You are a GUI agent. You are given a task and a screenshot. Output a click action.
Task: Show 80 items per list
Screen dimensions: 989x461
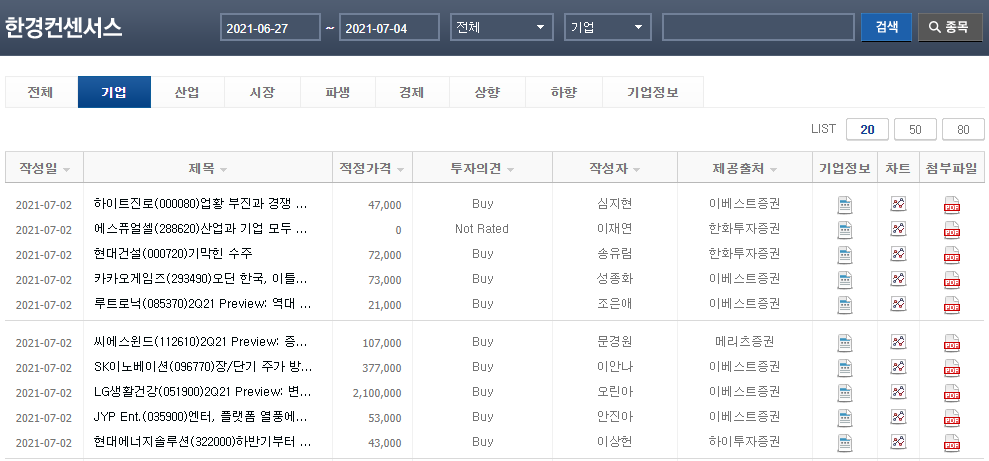point(963,129)
